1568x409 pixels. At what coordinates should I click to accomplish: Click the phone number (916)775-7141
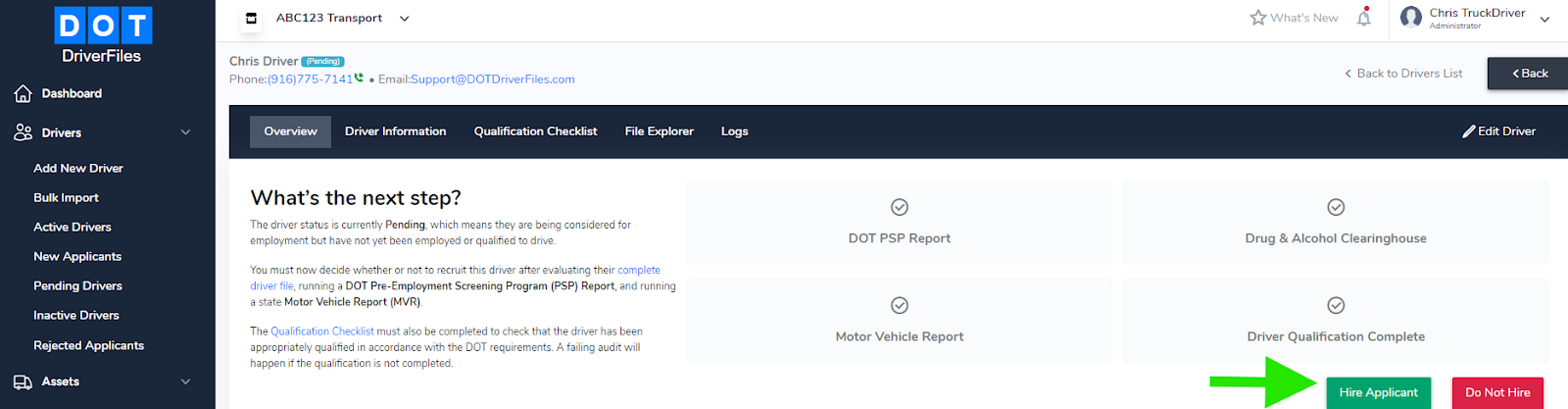click(x=310, y=79)
